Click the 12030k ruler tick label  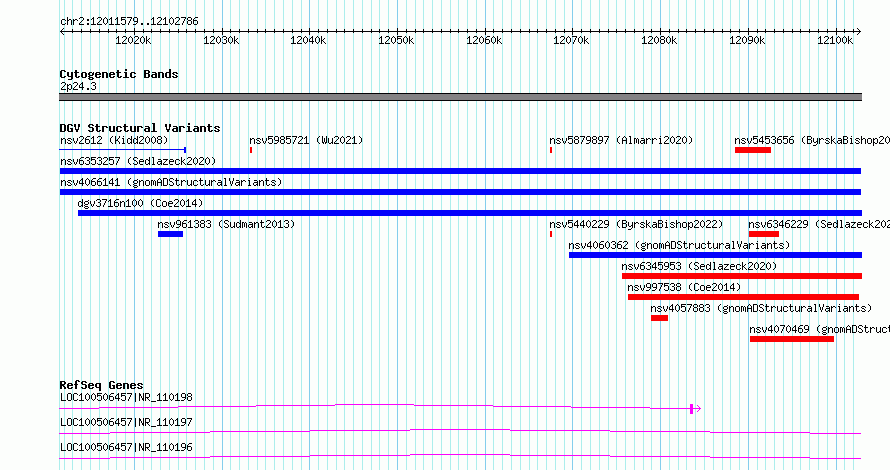tap(221, 40)
